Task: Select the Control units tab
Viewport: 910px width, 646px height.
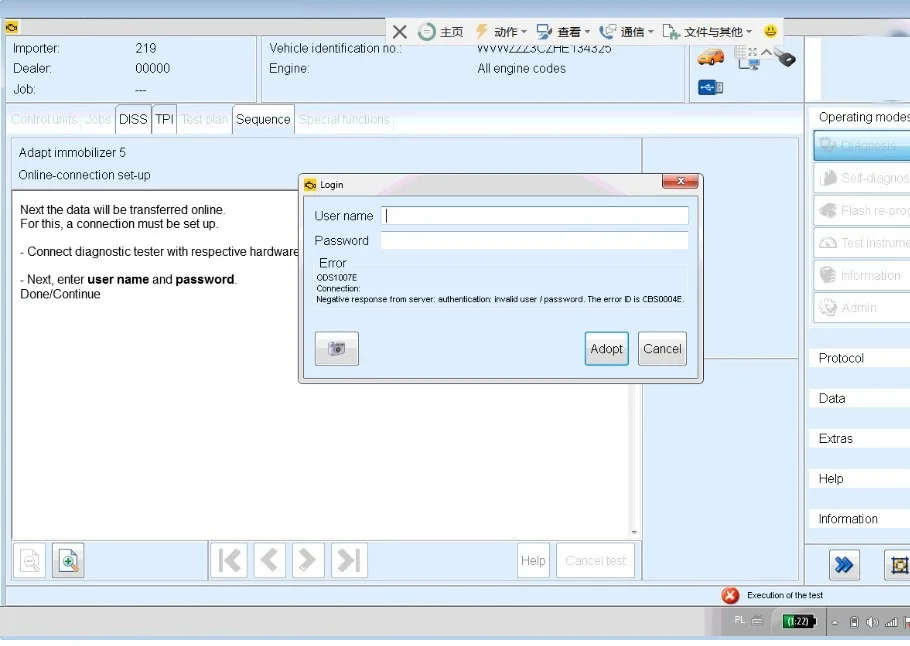Action: pos(44,119)
